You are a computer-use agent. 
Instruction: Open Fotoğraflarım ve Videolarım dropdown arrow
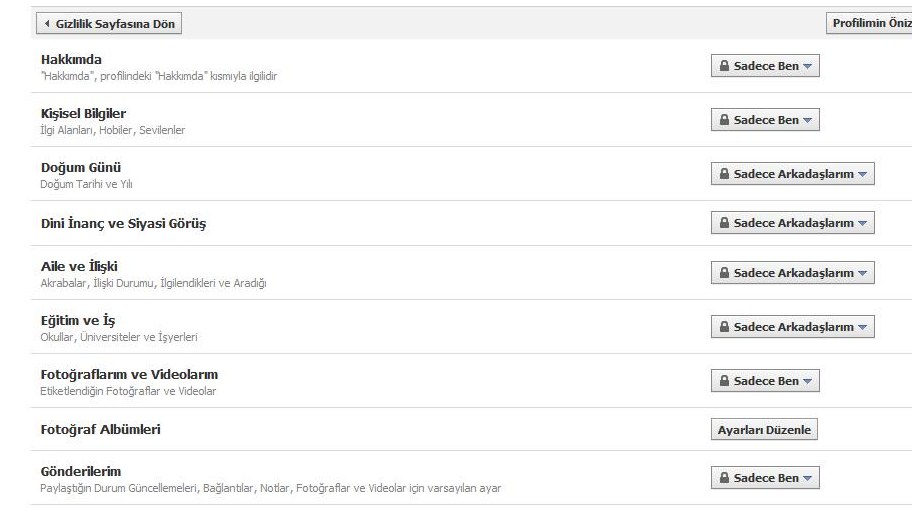pos(808,382)
